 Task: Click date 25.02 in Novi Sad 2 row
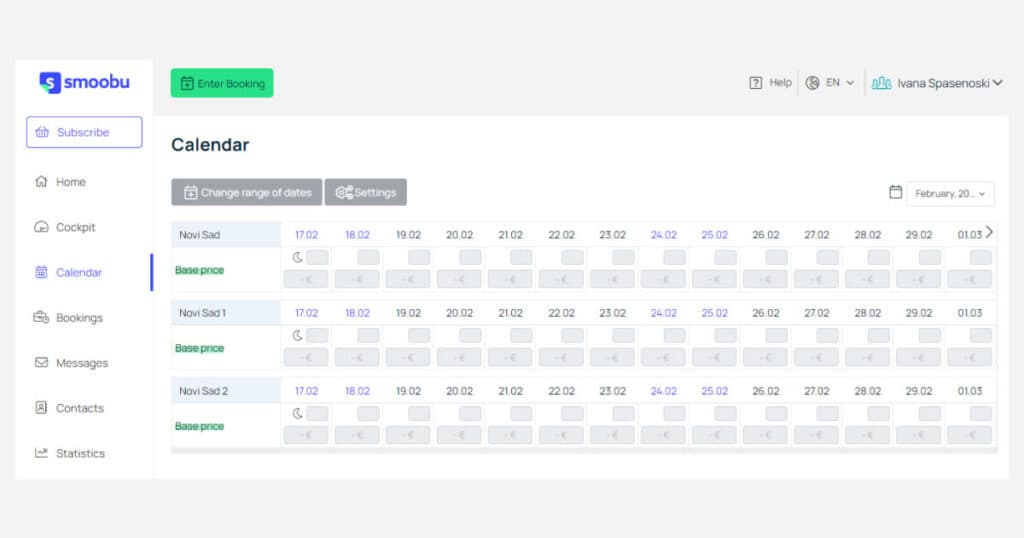tap(714, 391)
